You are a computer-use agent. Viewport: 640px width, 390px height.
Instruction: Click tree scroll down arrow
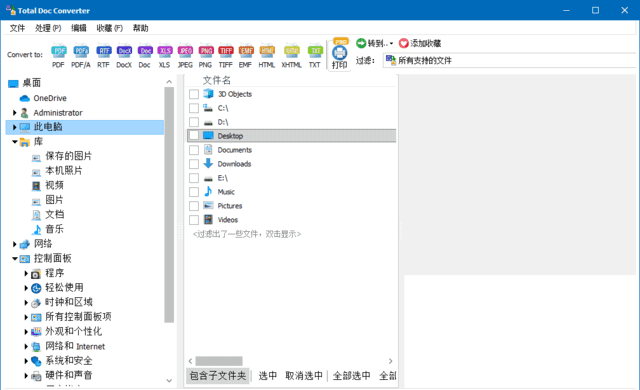coord(169,380)
